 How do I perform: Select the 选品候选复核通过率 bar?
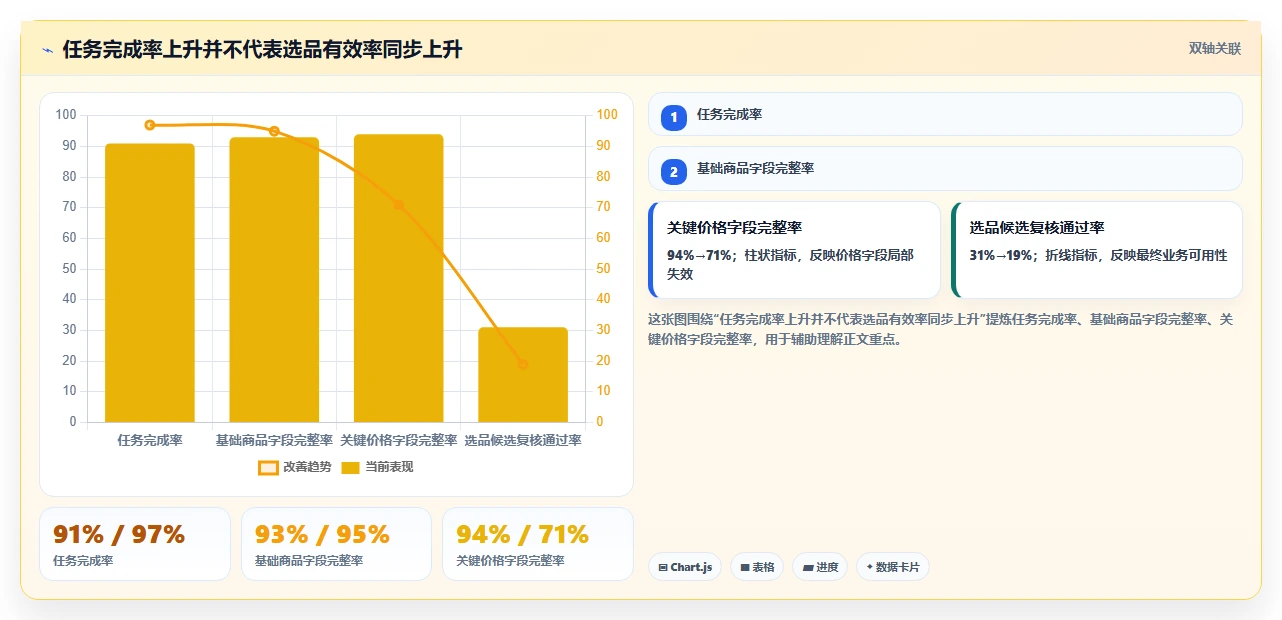[x=523, y=375]
